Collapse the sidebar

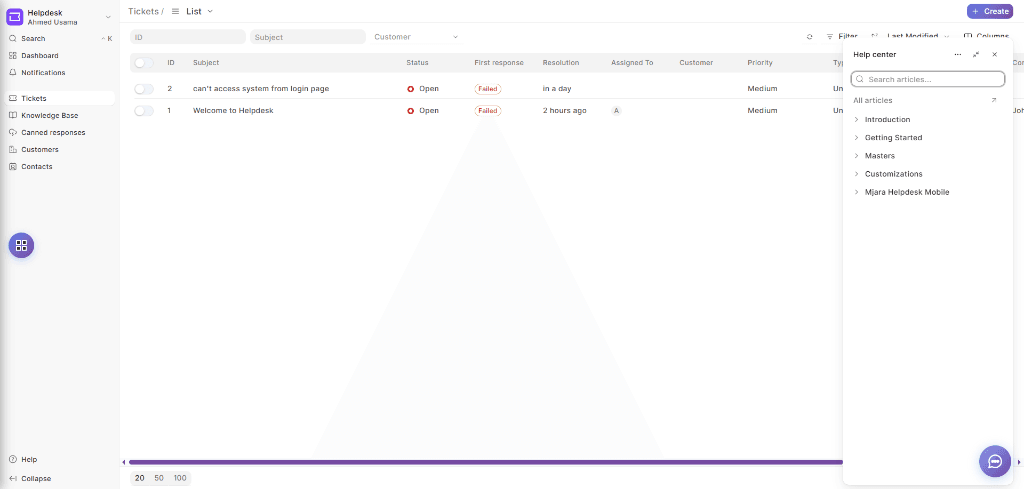tap(30, 479)
